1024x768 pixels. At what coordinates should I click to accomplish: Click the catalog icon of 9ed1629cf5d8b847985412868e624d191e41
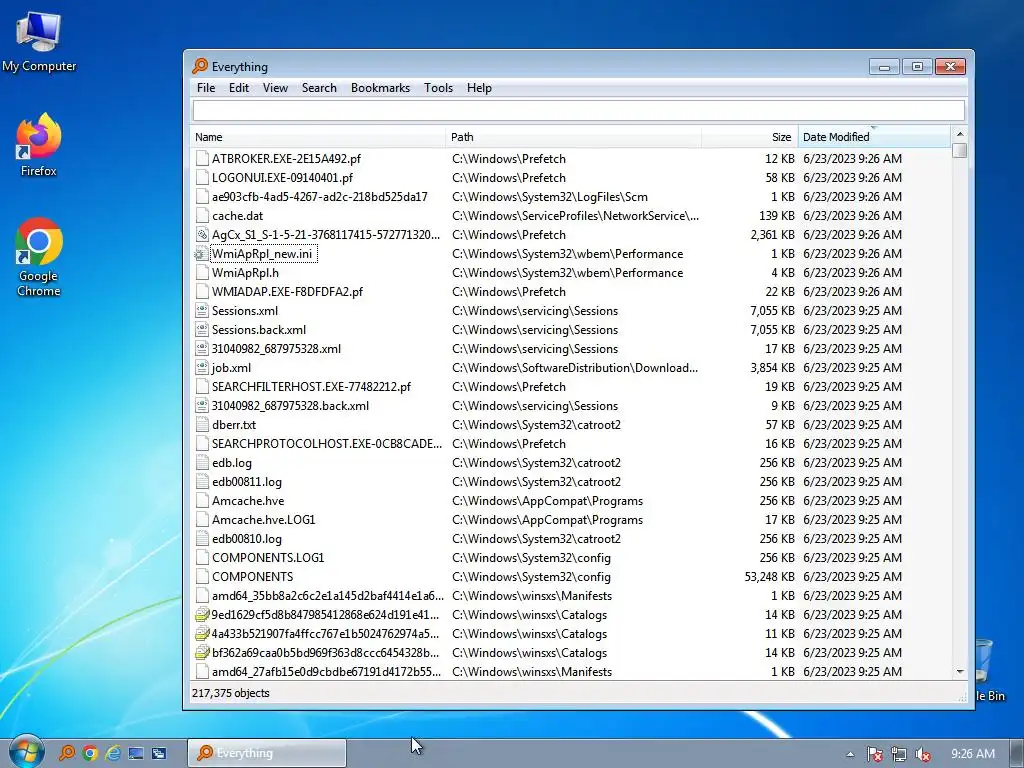[202, 615]
